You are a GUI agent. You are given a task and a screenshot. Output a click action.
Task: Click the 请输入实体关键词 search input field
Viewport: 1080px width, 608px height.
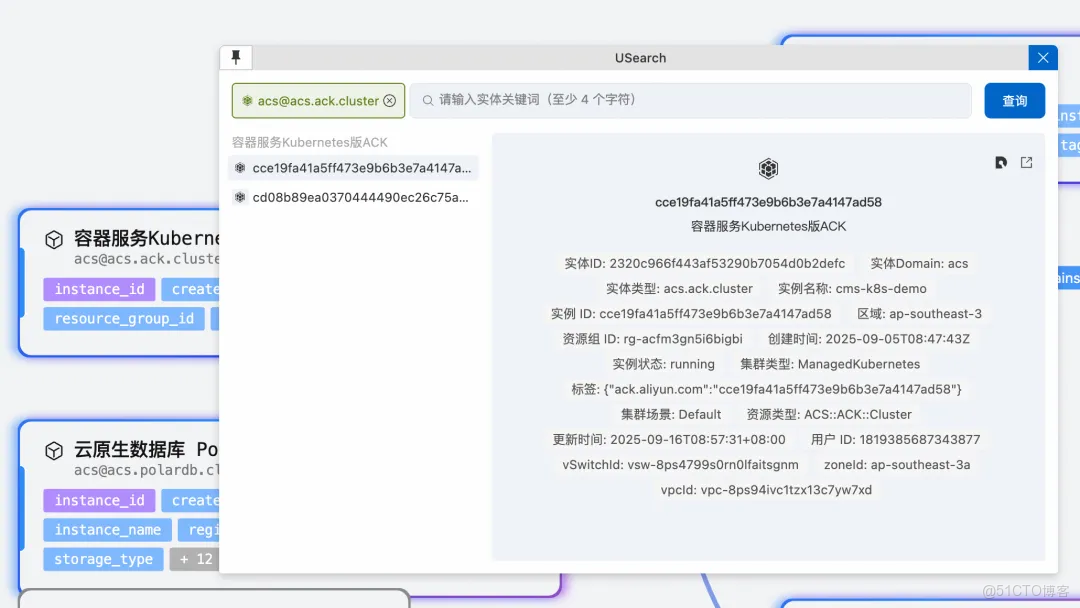tap(600, 100)
